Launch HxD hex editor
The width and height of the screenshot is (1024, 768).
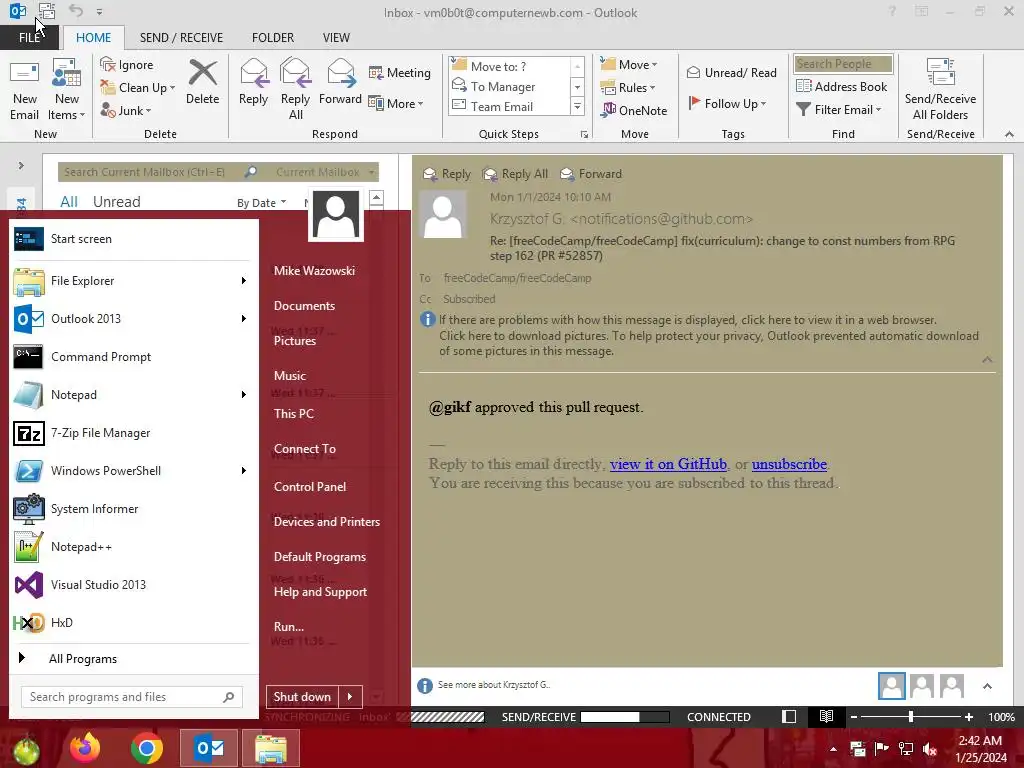(x=131, y=622)
